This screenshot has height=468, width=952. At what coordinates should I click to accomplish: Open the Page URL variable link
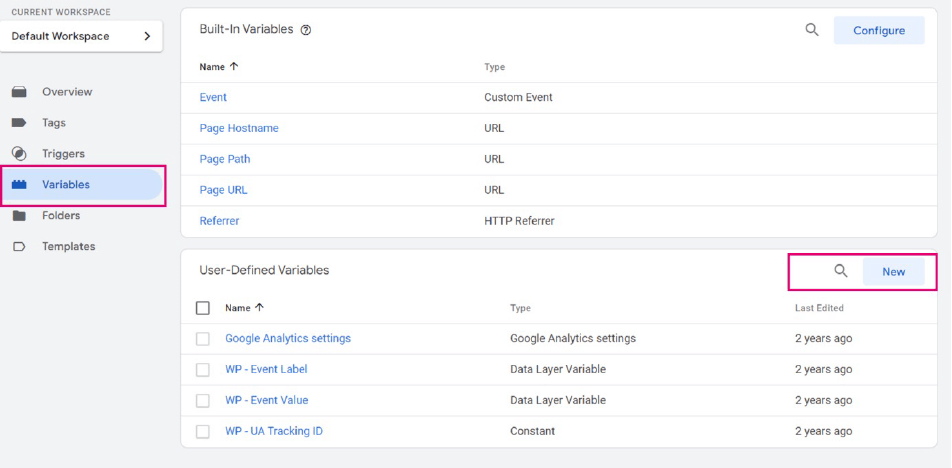coord(223,190)
